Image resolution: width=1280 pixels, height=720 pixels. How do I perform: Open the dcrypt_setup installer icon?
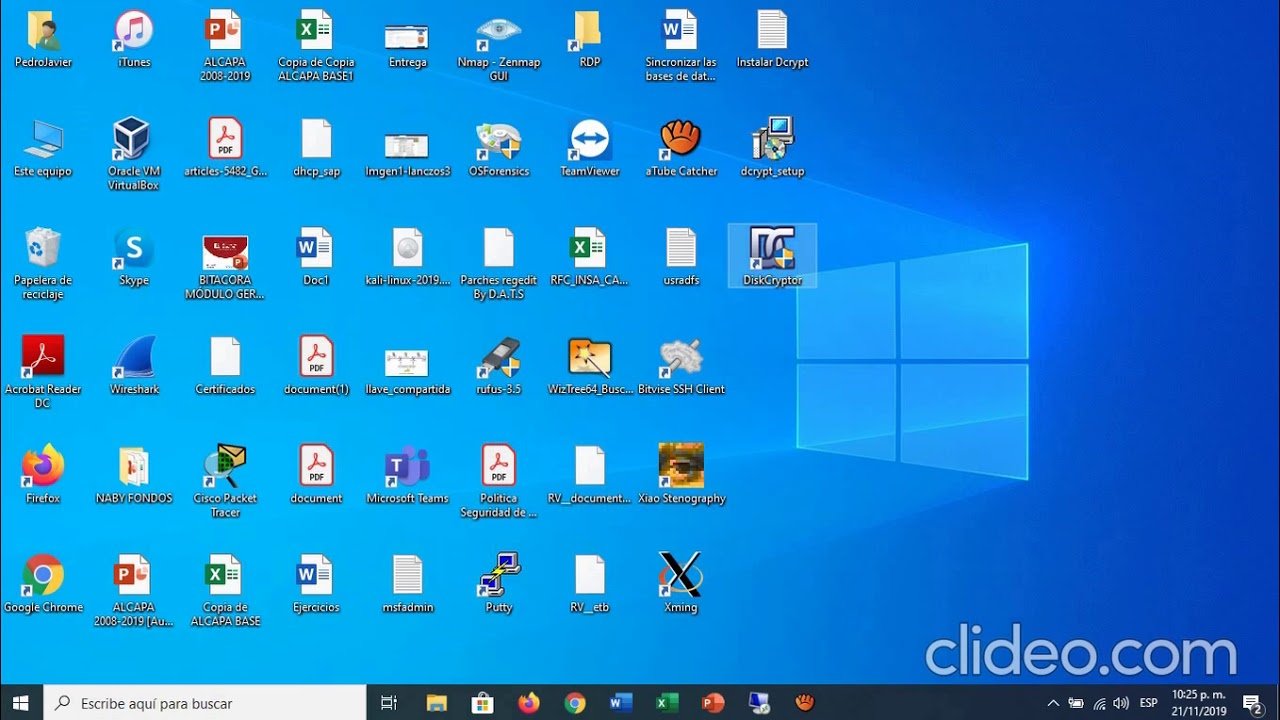click(772, 147)
